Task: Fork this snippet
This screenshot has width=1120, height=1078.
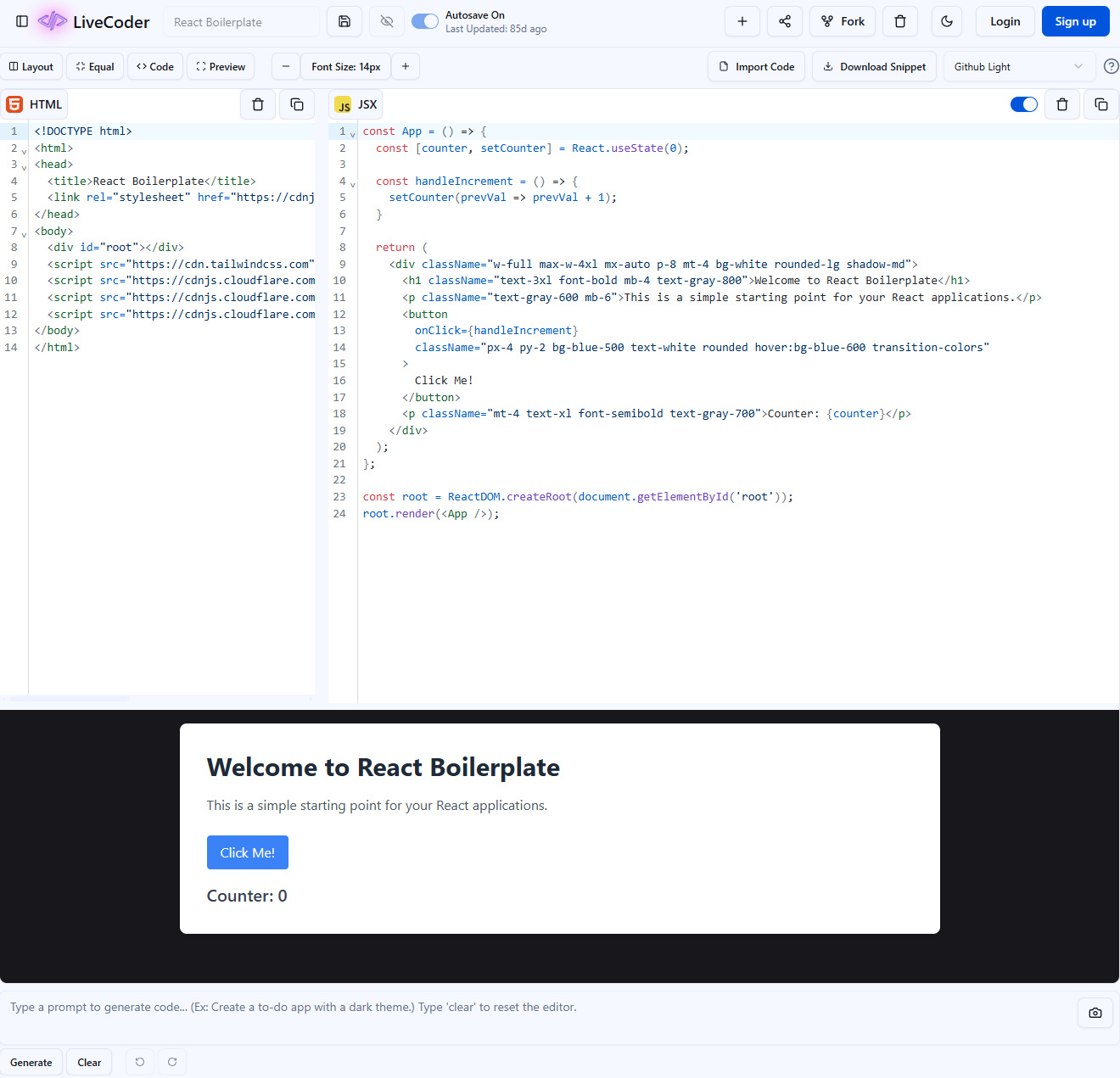Action: click(843, 21)
